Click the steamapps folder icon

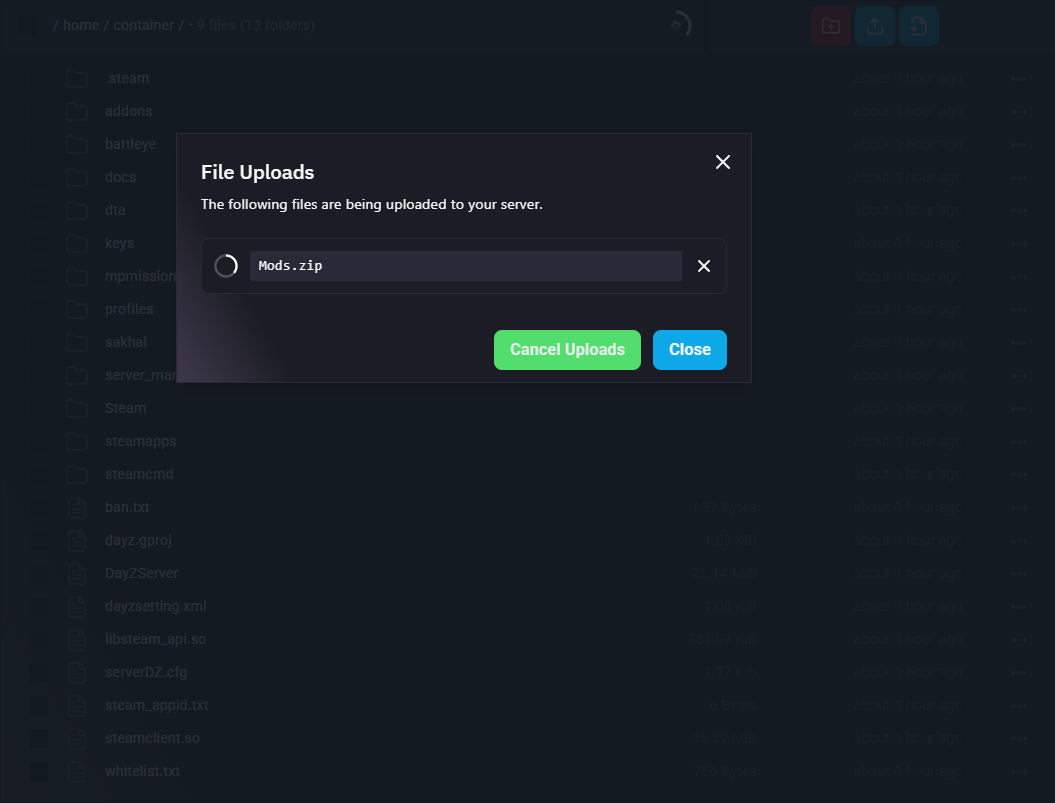pyautogui.click(x=77, y=441)
